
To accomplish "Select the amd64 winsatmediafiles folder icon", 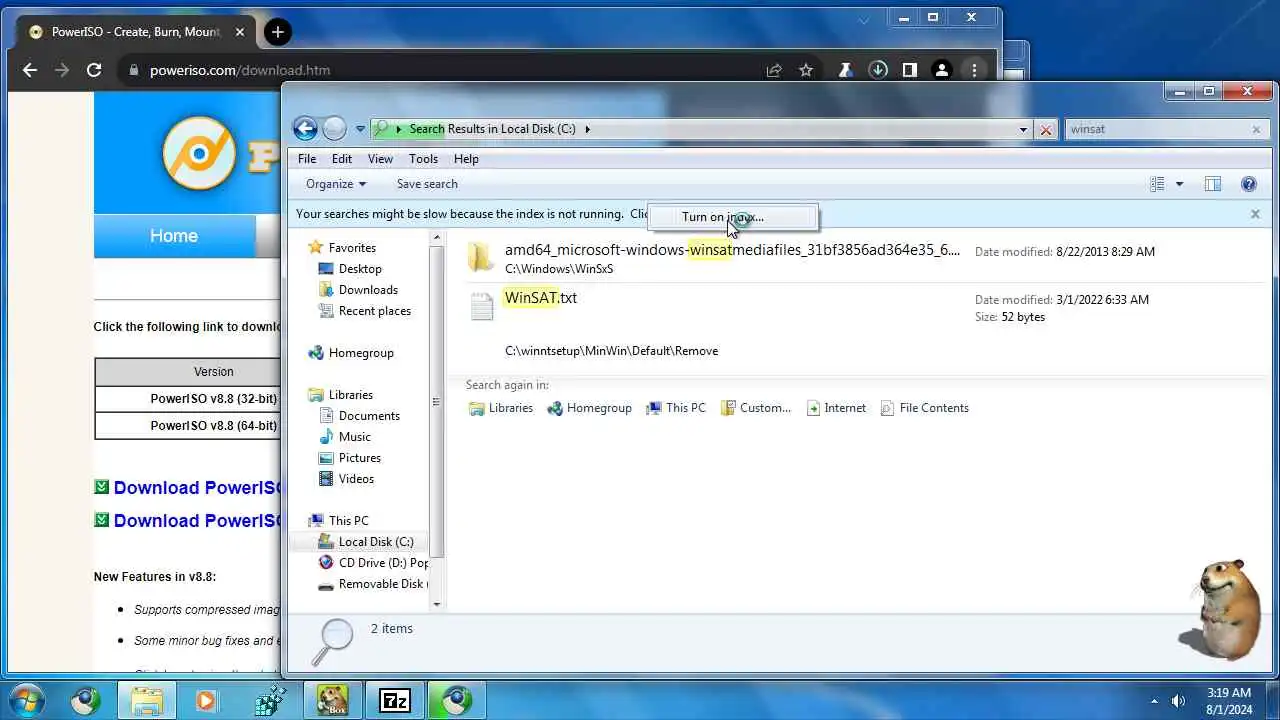I will pos(481,257).
